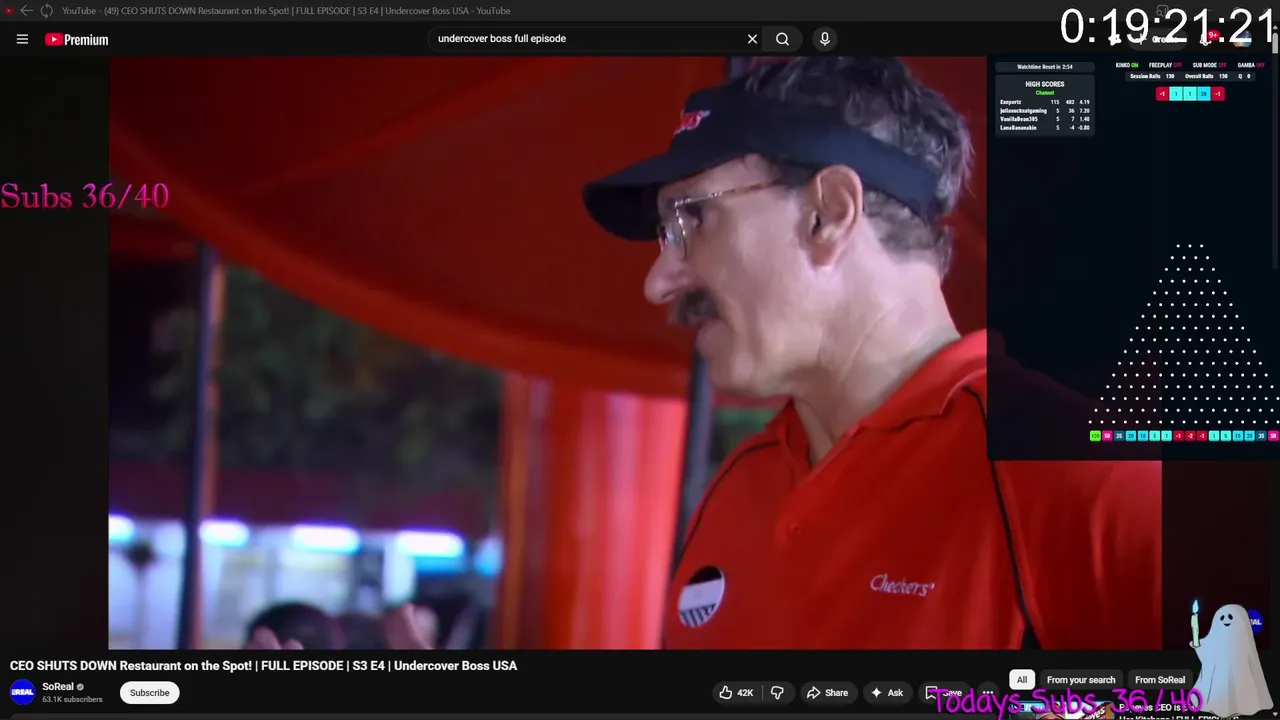Share the video
This screenshot has width=1280, height=720.
827,692
